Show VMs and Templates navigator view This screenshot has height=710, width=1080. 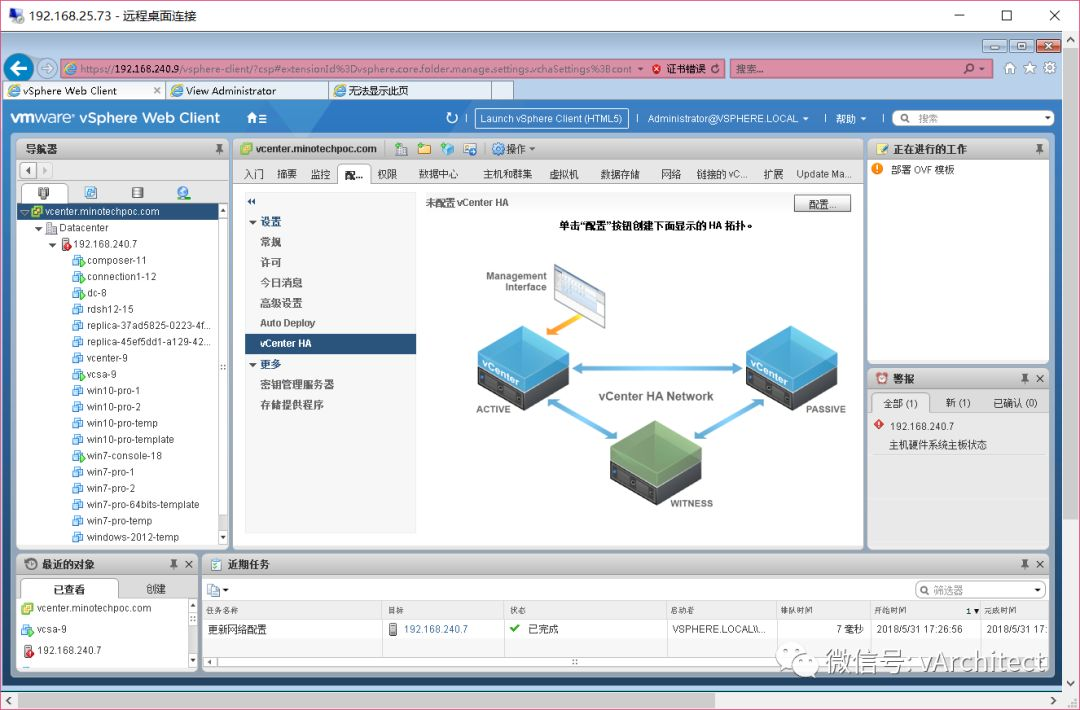click(91, 193)
